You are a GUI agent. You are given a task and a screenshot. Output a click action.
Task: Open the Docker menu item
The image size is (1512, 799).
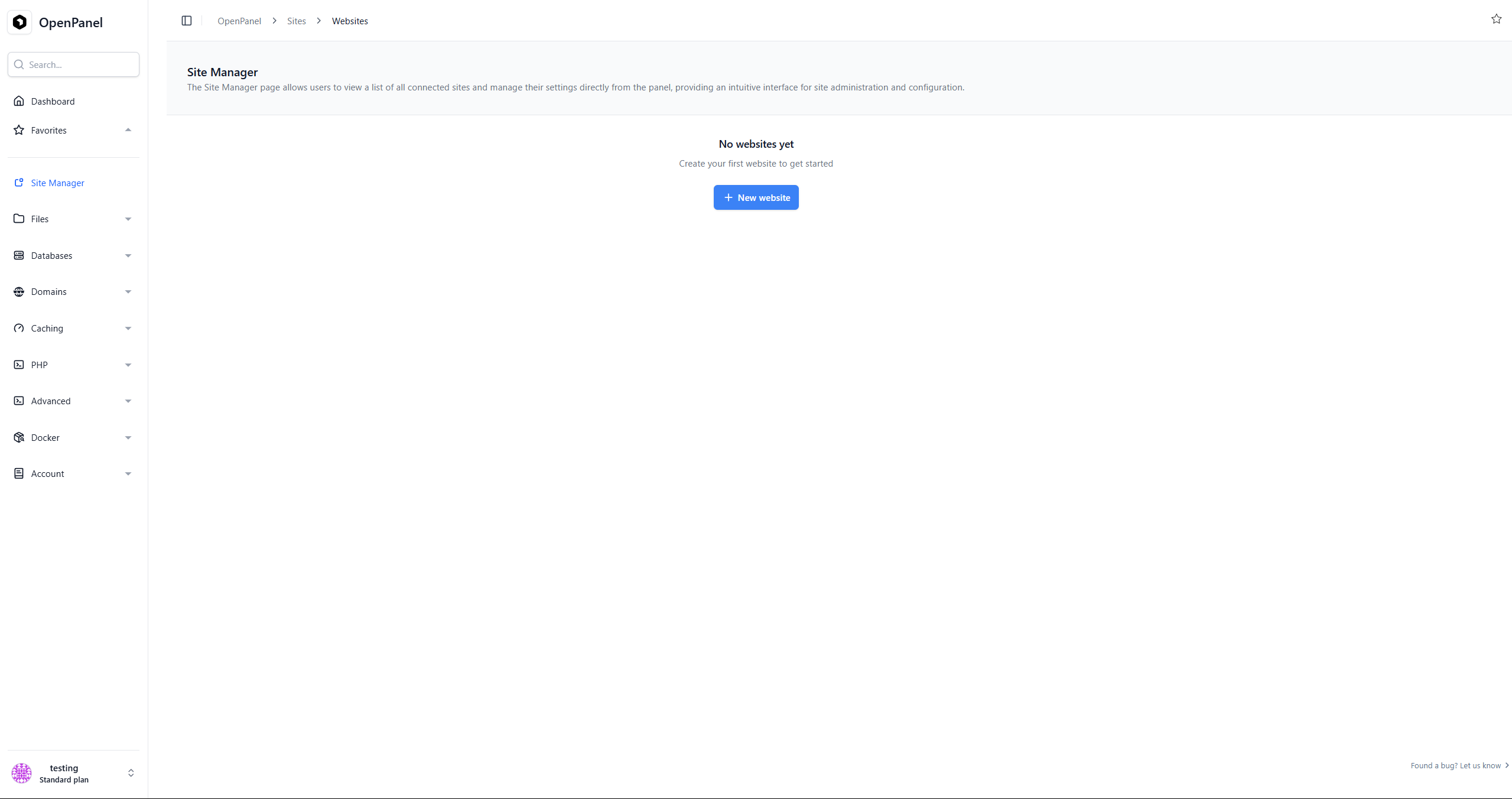point(73,437)
